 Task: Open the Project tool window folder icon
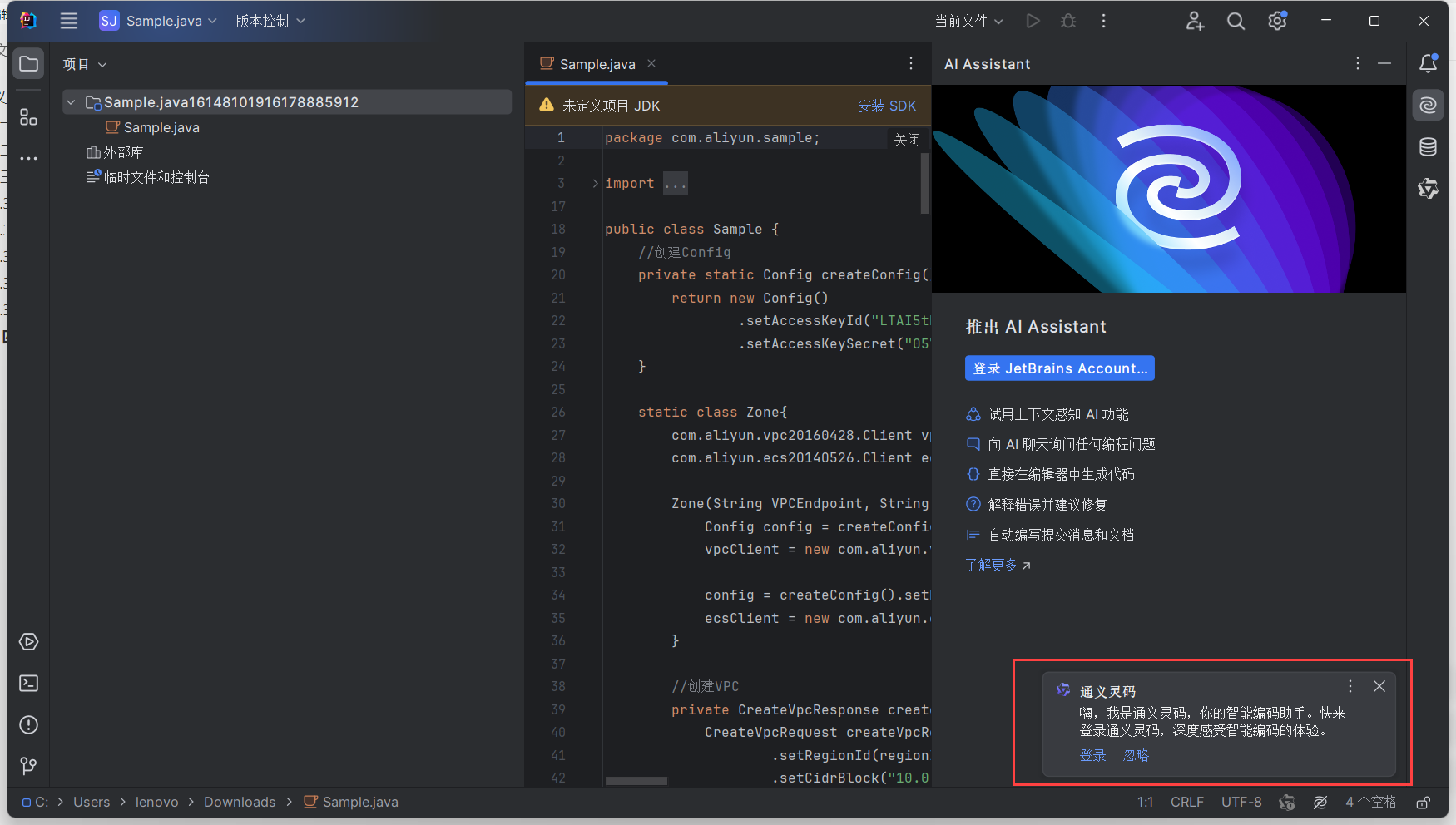pyautogui.click(x=29, y=64)
